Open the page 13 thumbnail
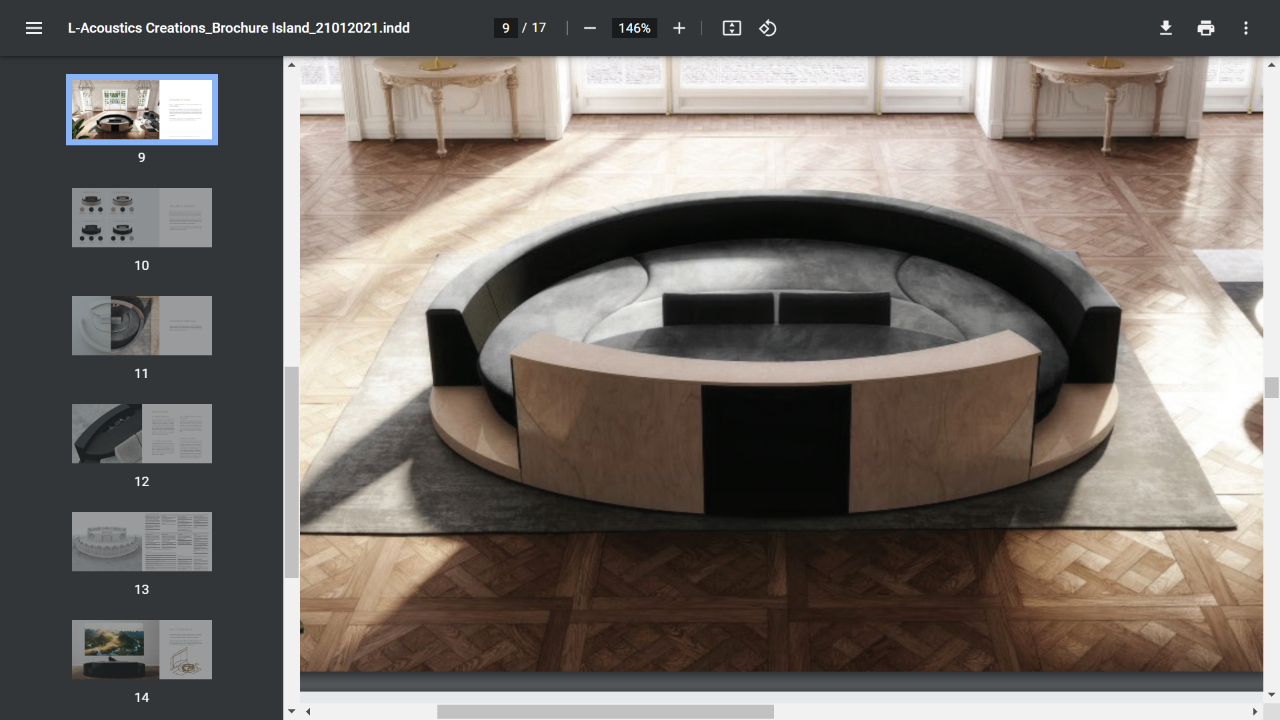The width and height of the screenshot is (1280, 720). 142,541
